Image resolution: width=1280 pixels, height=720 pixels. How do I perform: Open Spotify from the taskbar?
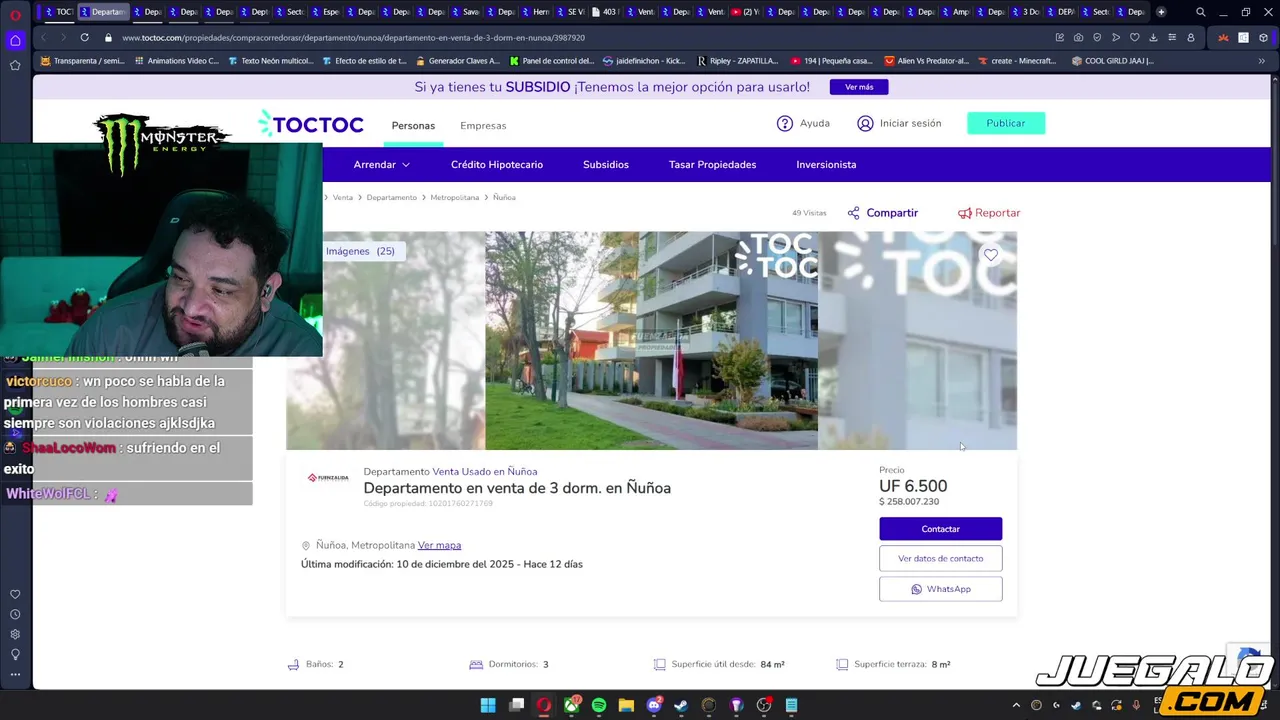tap(599, 705)
